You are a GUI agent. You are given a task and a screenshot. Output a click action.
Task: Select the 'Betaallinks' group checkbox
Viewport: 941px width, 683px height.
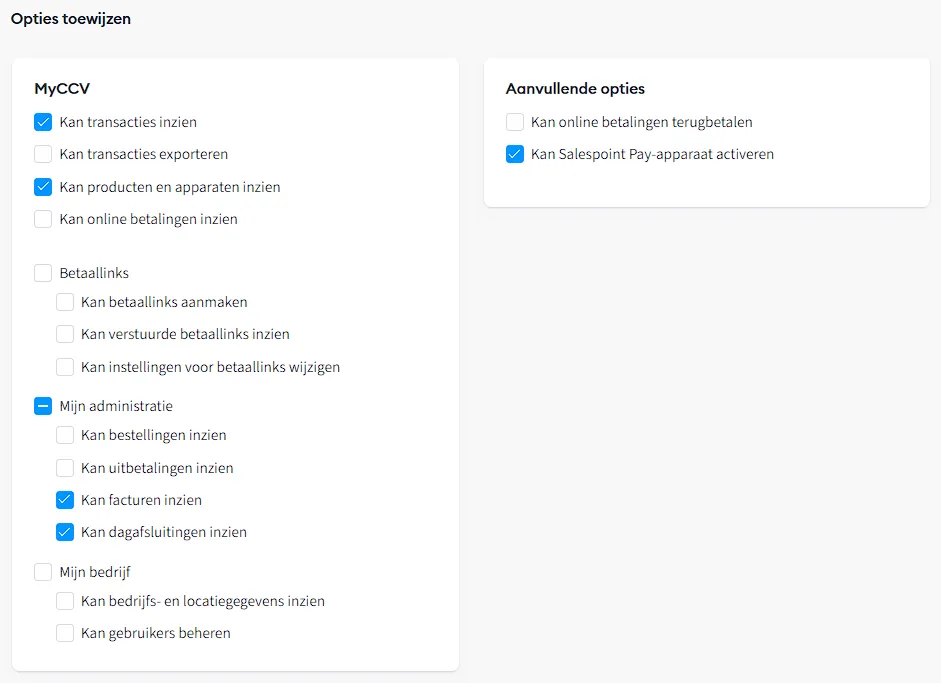pyautogui.click(x=43, y=273)
